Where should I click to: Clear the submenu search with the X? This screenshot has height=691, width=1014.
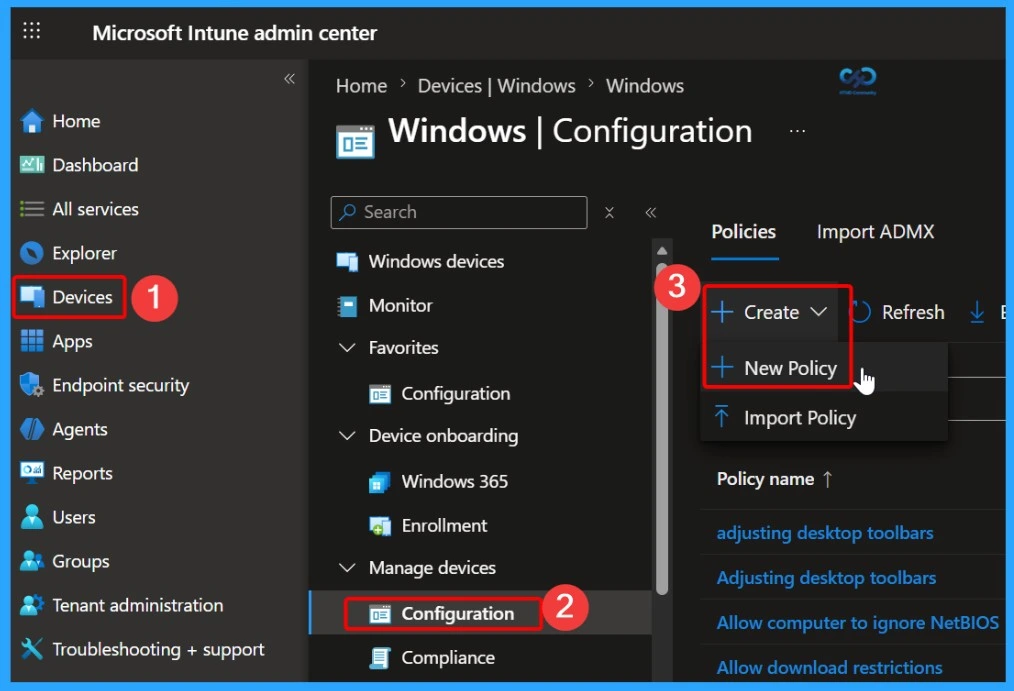pyautogui.click(x=609, y=212)
